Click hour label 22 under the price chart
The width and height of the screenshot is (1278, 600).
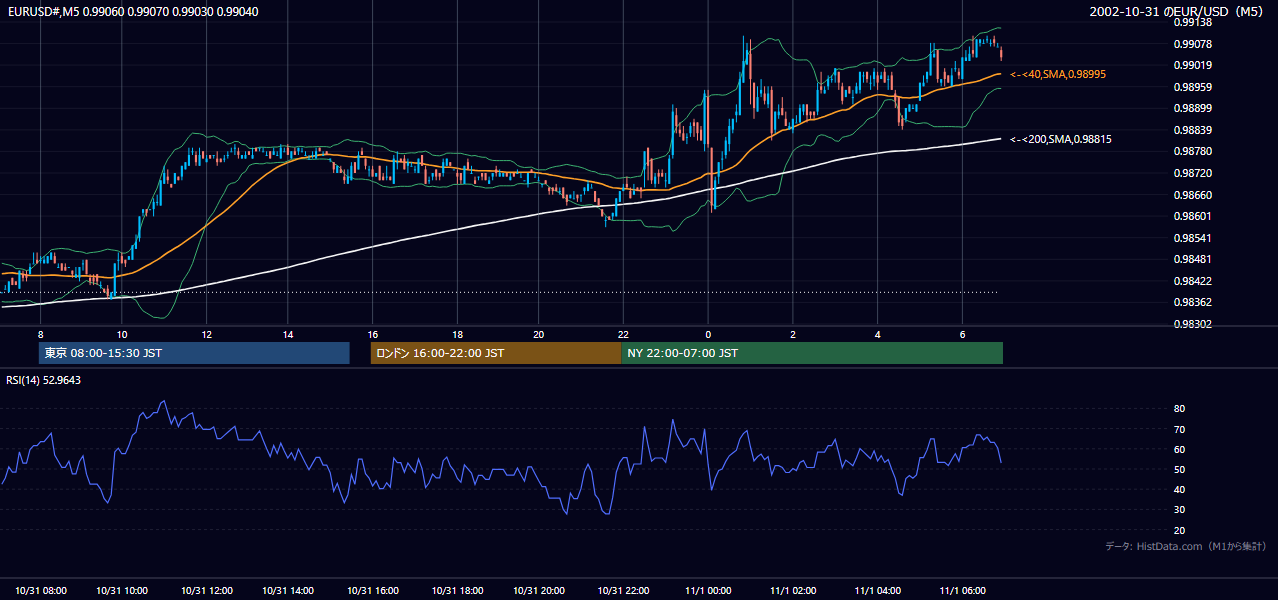pos(623,334)
